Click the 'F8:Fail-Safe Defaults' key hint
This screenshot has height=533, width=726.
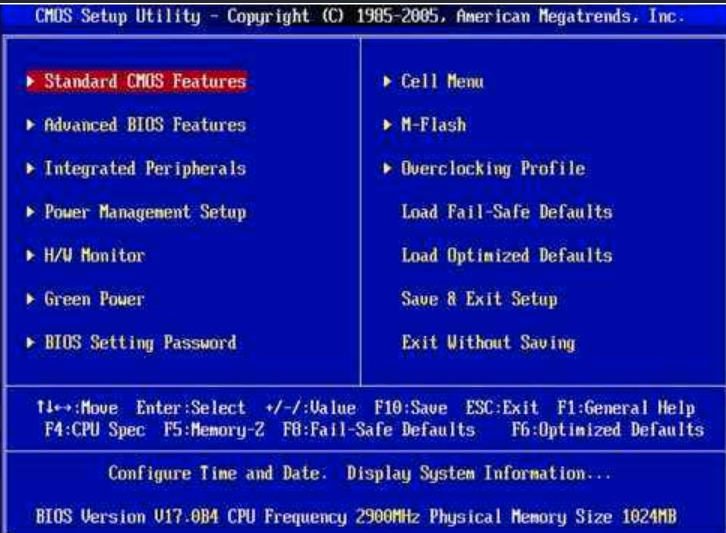coord(379,430)
